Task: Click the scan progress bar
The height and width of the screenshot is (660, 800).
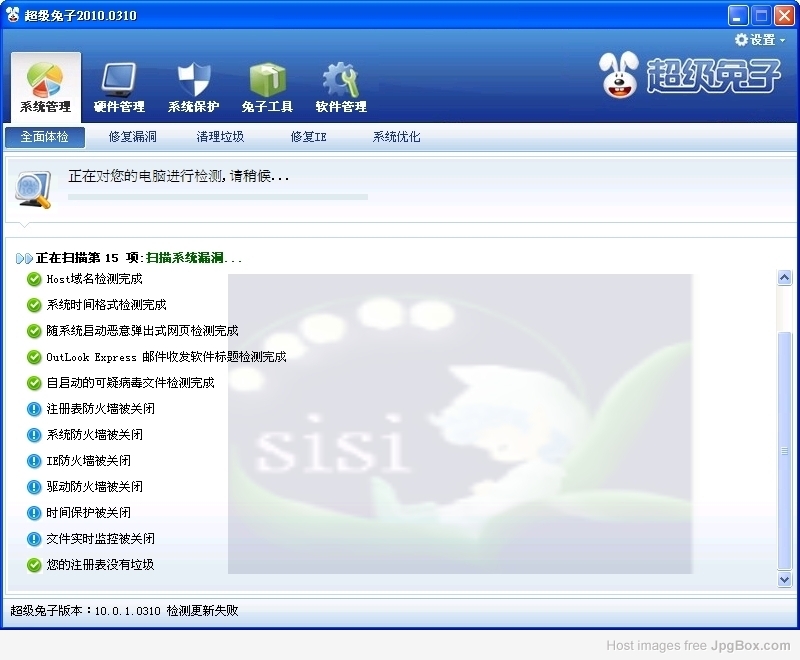Action: pyautogui.click(x=217, y=197)
